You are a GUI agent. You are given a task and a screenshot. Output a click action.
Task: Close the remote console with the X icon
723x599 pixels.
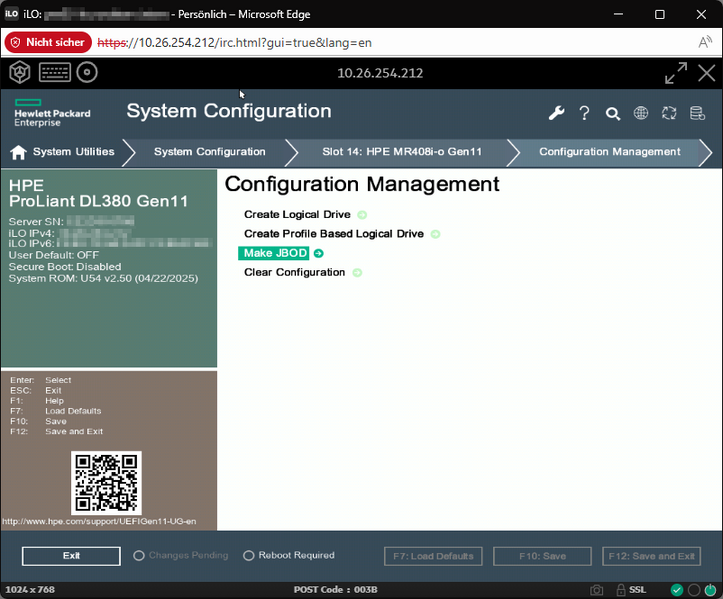point(706,73)
